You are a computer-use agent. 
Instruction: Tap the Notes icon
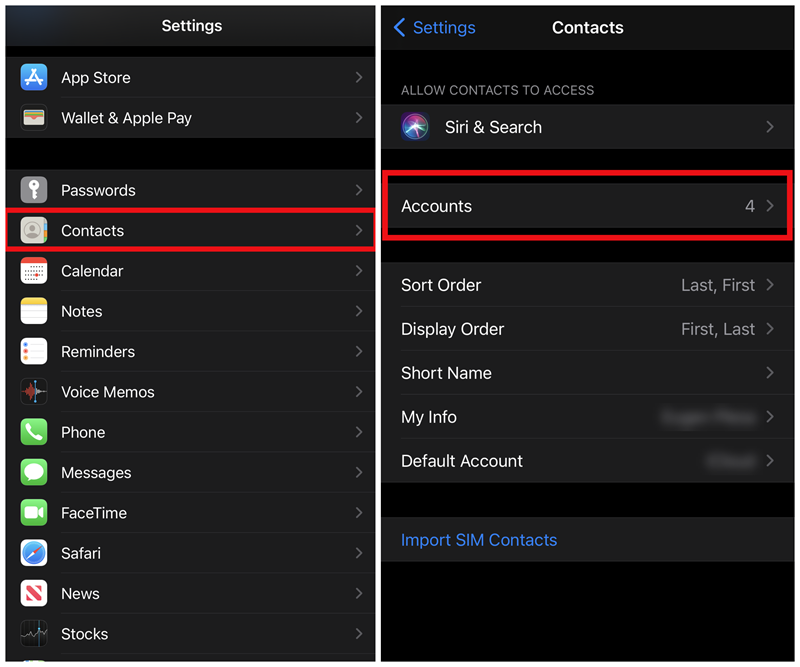(x=34, y=311)
